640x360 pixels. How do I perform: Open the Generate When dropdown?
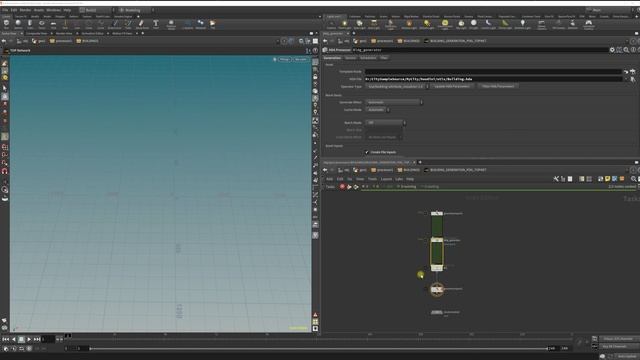coord(394,102)
